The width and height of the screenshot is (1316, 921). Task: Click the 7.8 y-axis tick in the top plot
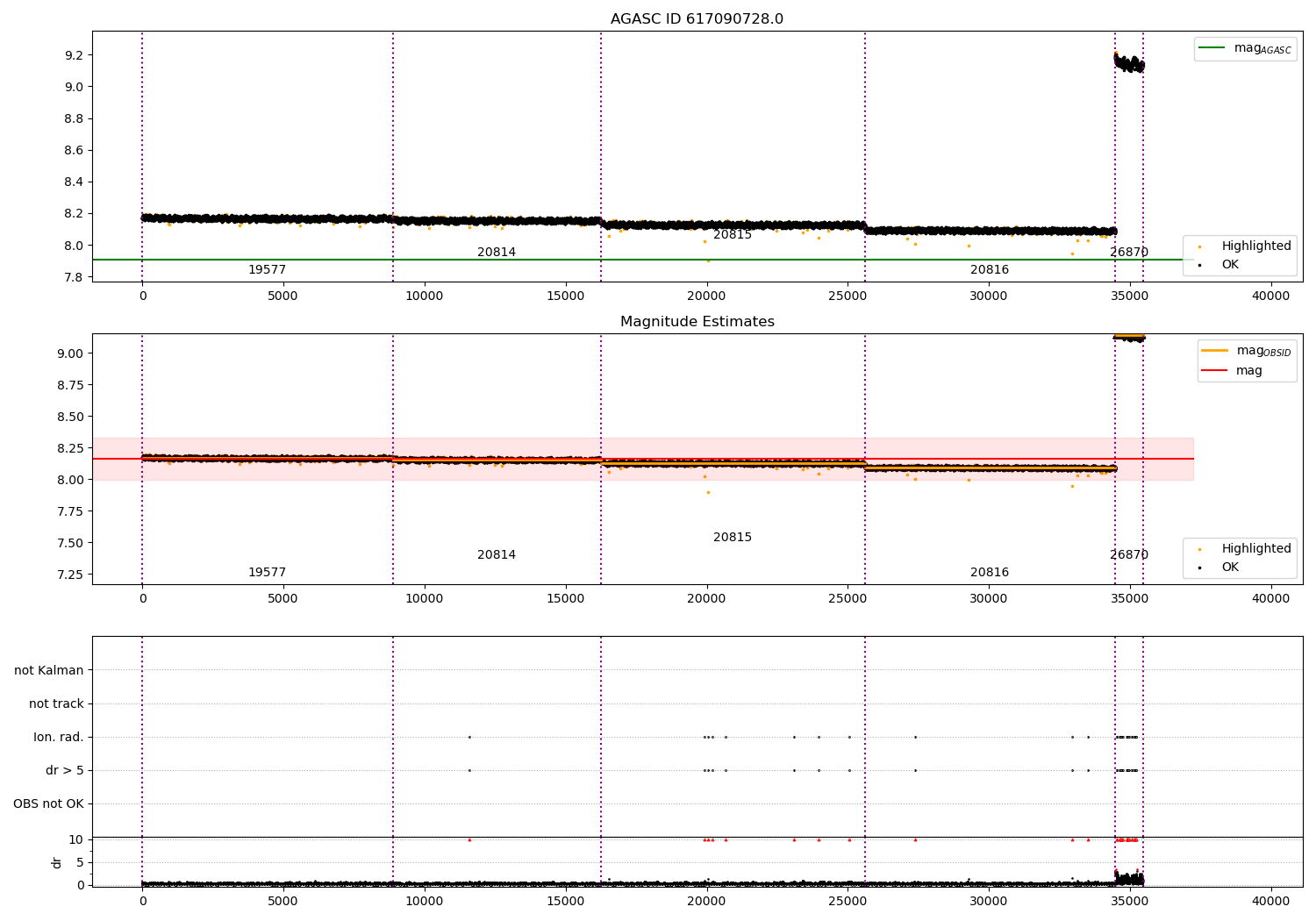(74, 278)
